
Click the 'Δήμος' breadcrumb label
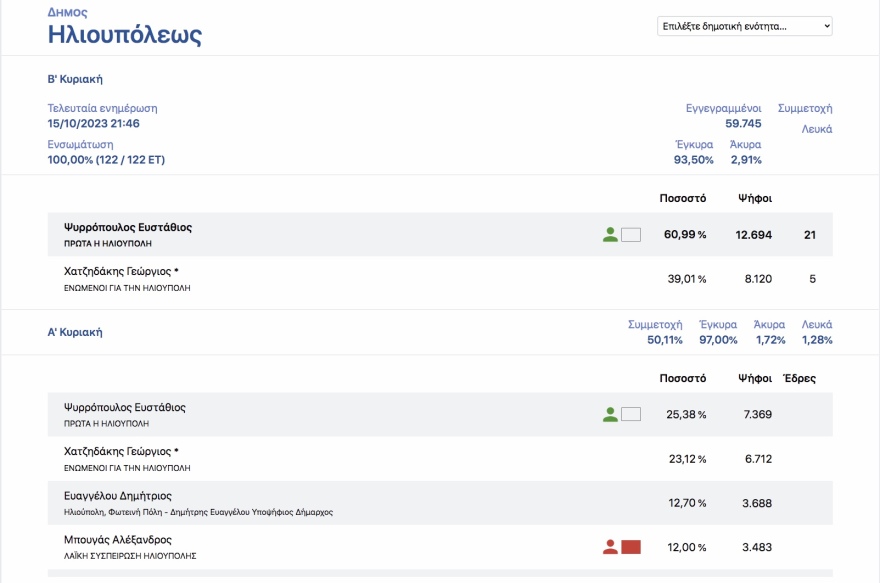pyautogui.click(x=67, y=13)
